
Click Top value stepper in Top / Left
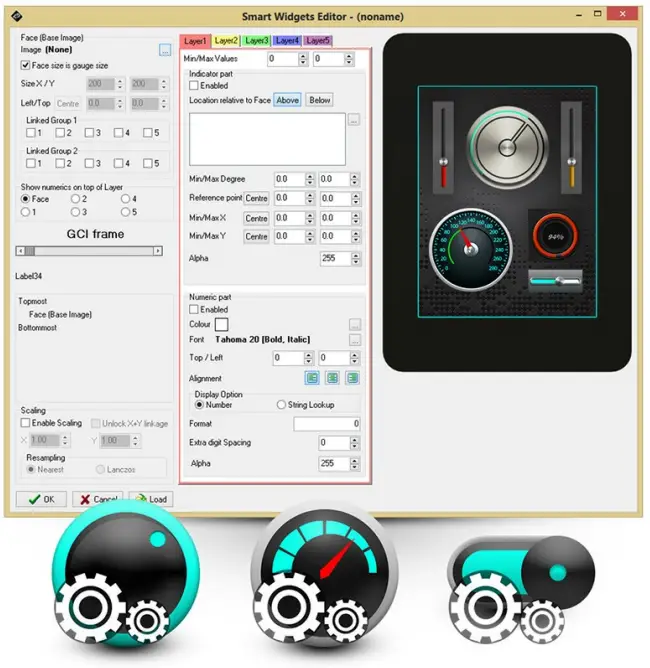pyautogui.click(x=308, y=358)
